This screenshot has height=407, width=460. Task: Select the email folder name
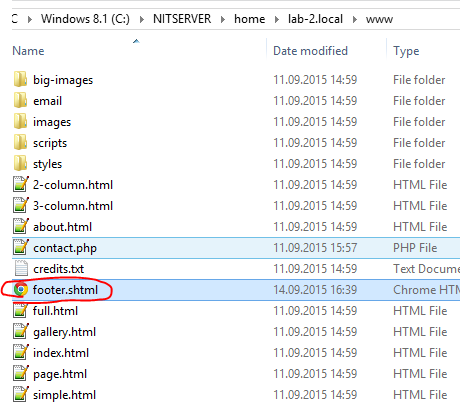pyautogui.click(x=47, y=101)
